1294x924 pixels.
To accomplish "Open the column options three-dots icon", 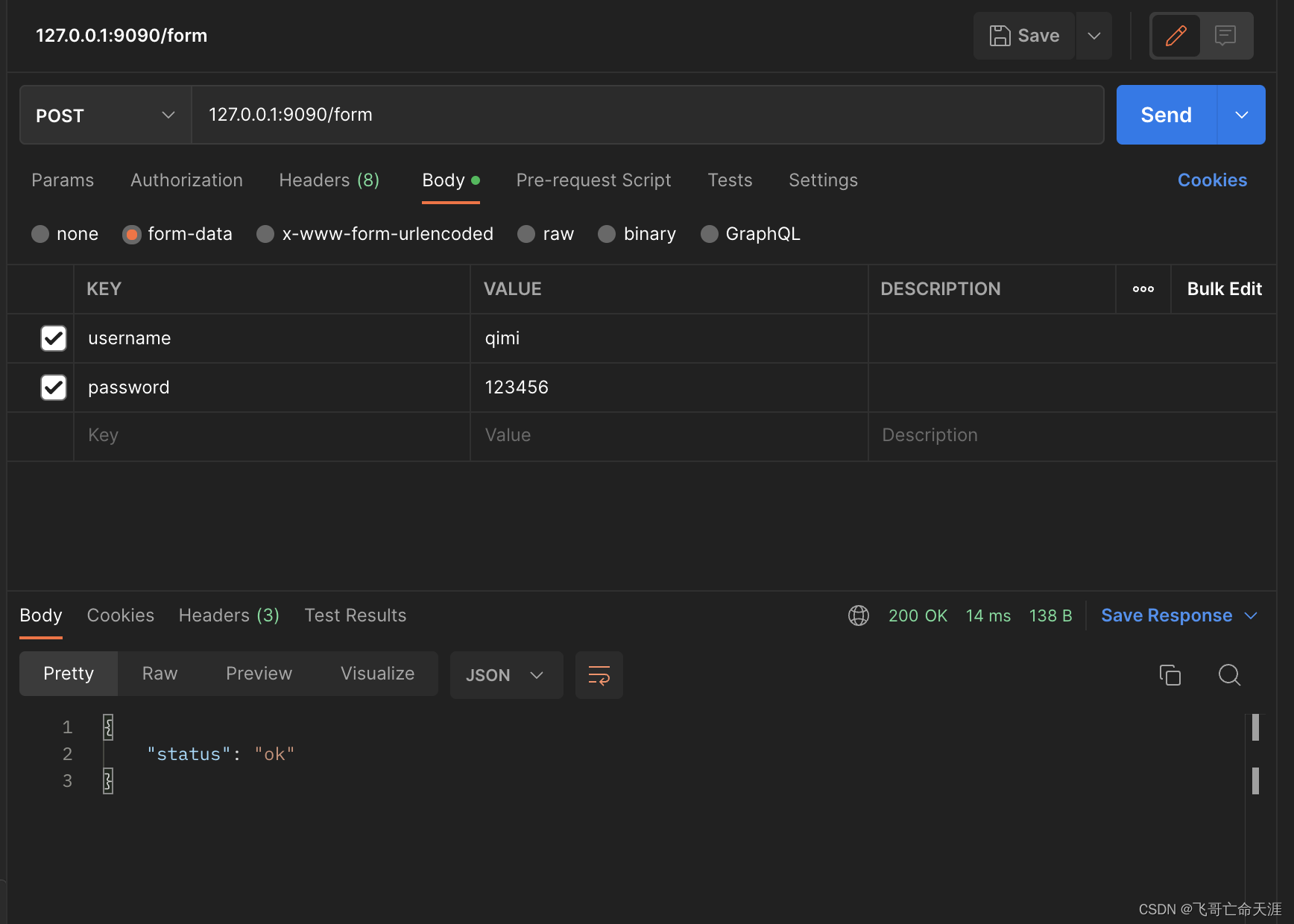I will (x=1143, y=289).
